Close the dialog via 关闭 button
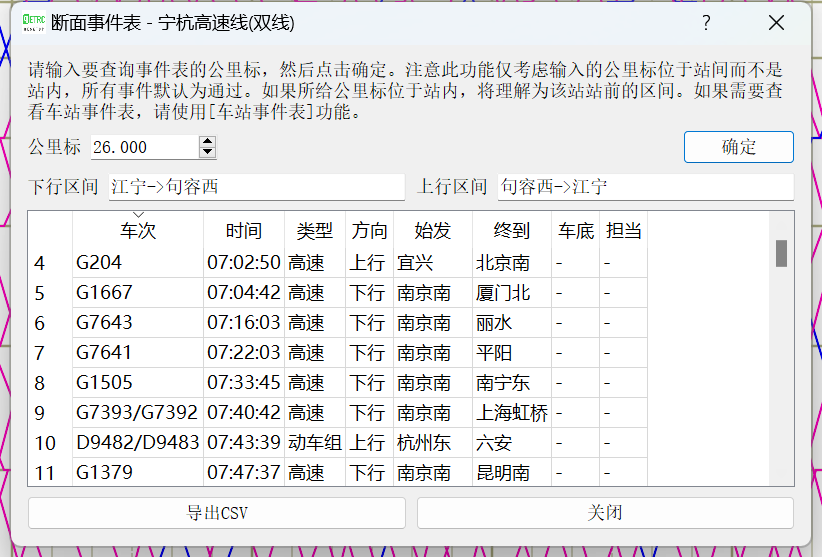This screenshot has width=822, height=557. point(605,512)
